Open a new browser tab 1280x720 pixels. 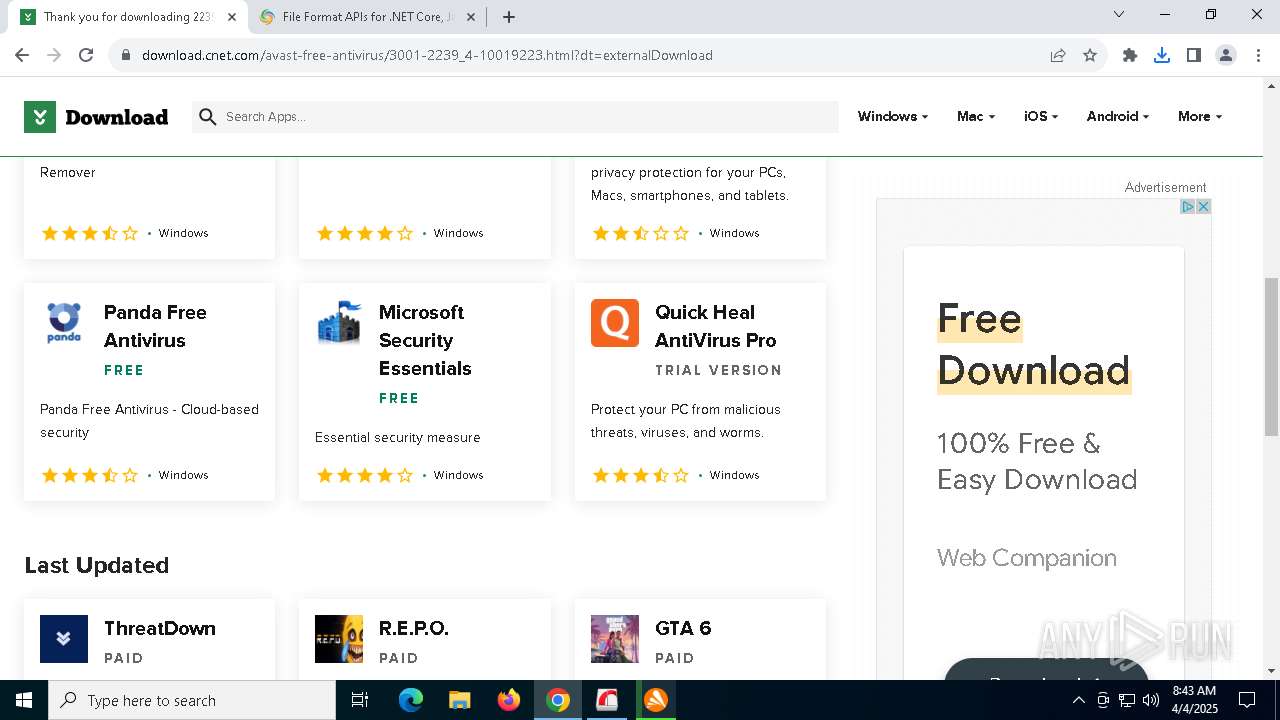tap(509, 17)
